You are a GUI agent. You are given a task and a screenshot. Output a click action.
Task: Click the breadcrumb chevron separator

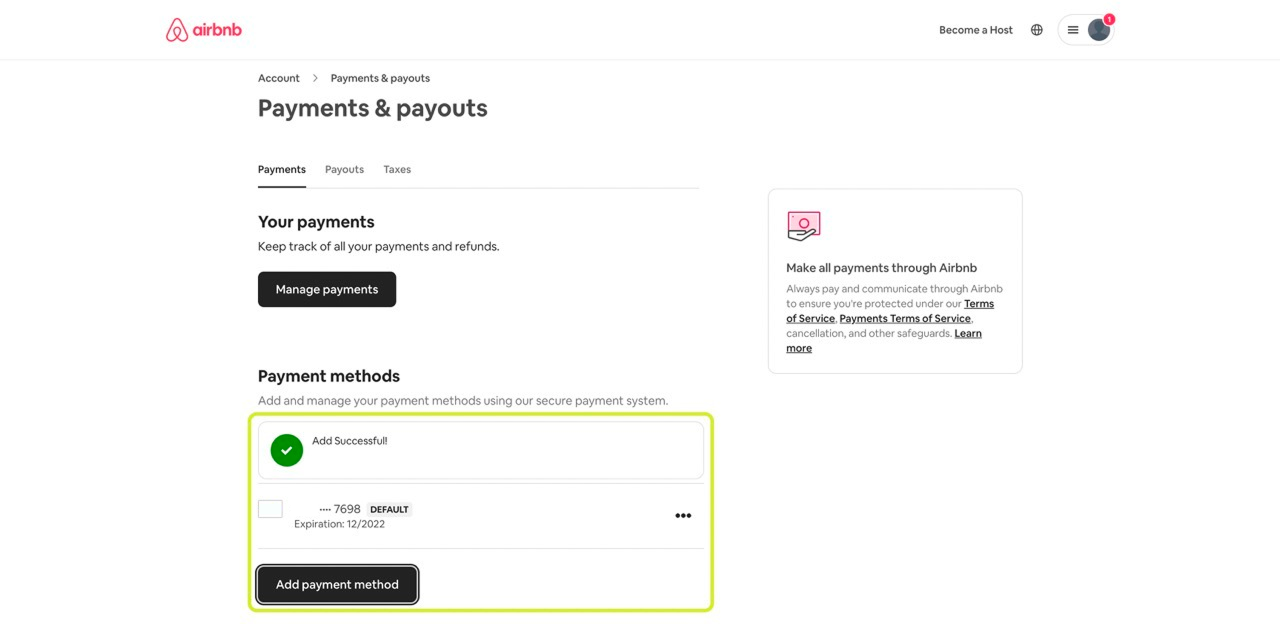pyautogui.click(x=315, y=78)
